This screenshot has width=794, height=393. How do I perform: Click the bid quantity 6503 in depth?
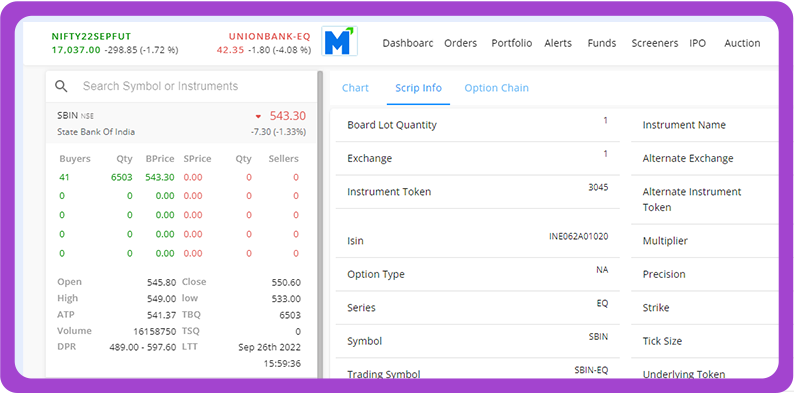coord(122,177)
